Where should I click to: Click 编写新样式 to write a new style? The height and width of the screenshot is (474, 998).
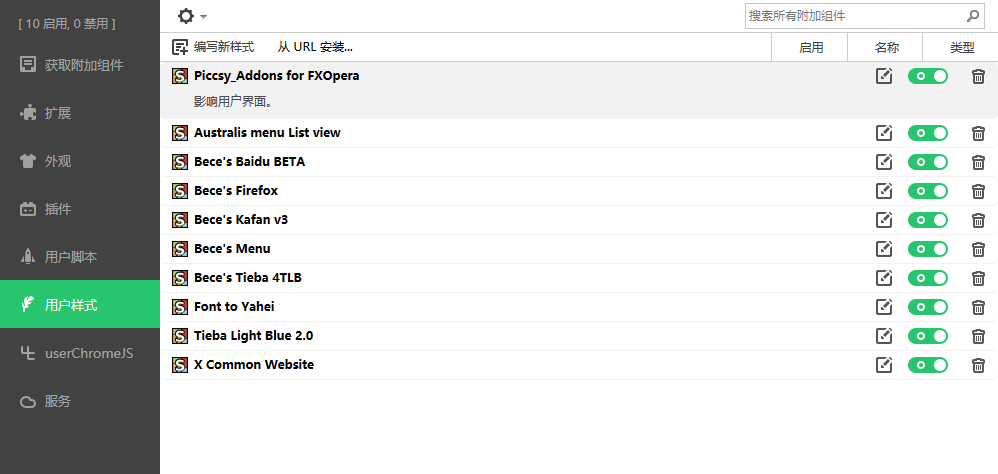[x=214, y=46]
